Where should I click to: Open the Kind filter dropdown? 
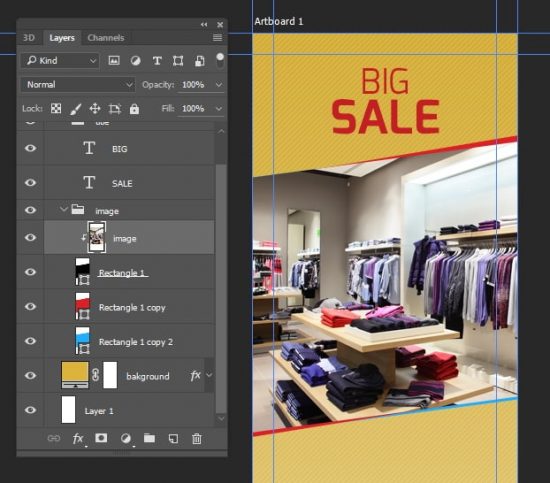point(60,61)
